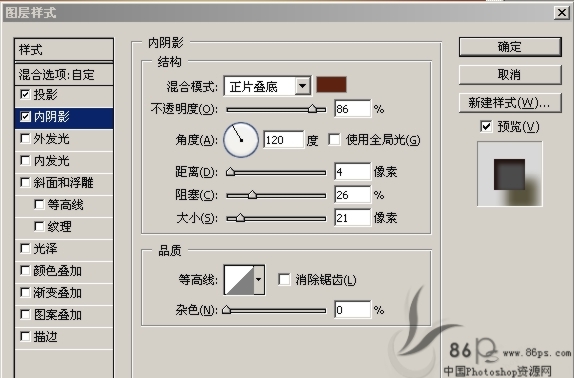Click the 阻塞 choke slider handle
The image size is (574, 378).
pos(252,195)
